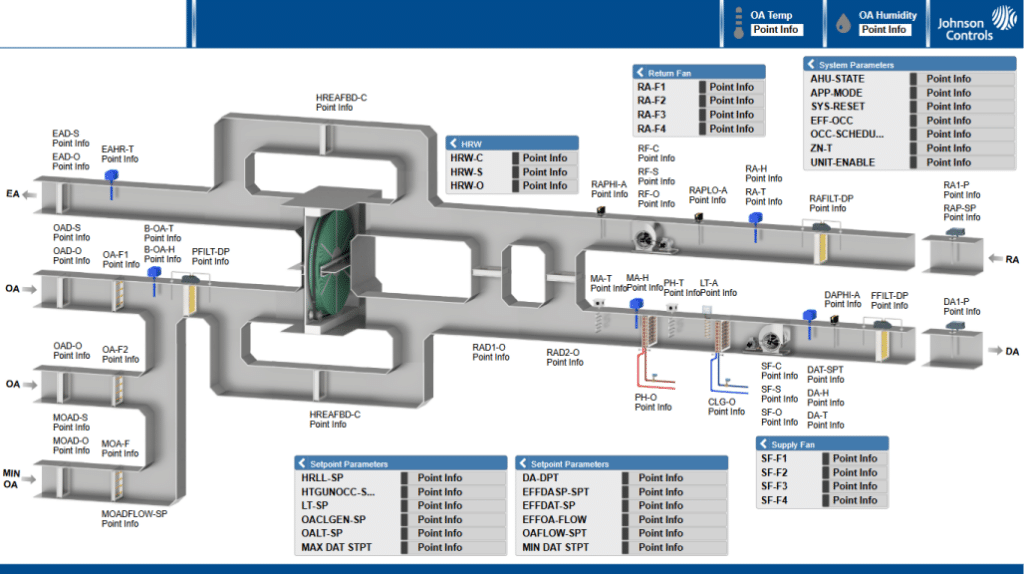Click the FFILT-DP yellow filter graphic
Screen dimensions: 1024x574
pos(884,345)
